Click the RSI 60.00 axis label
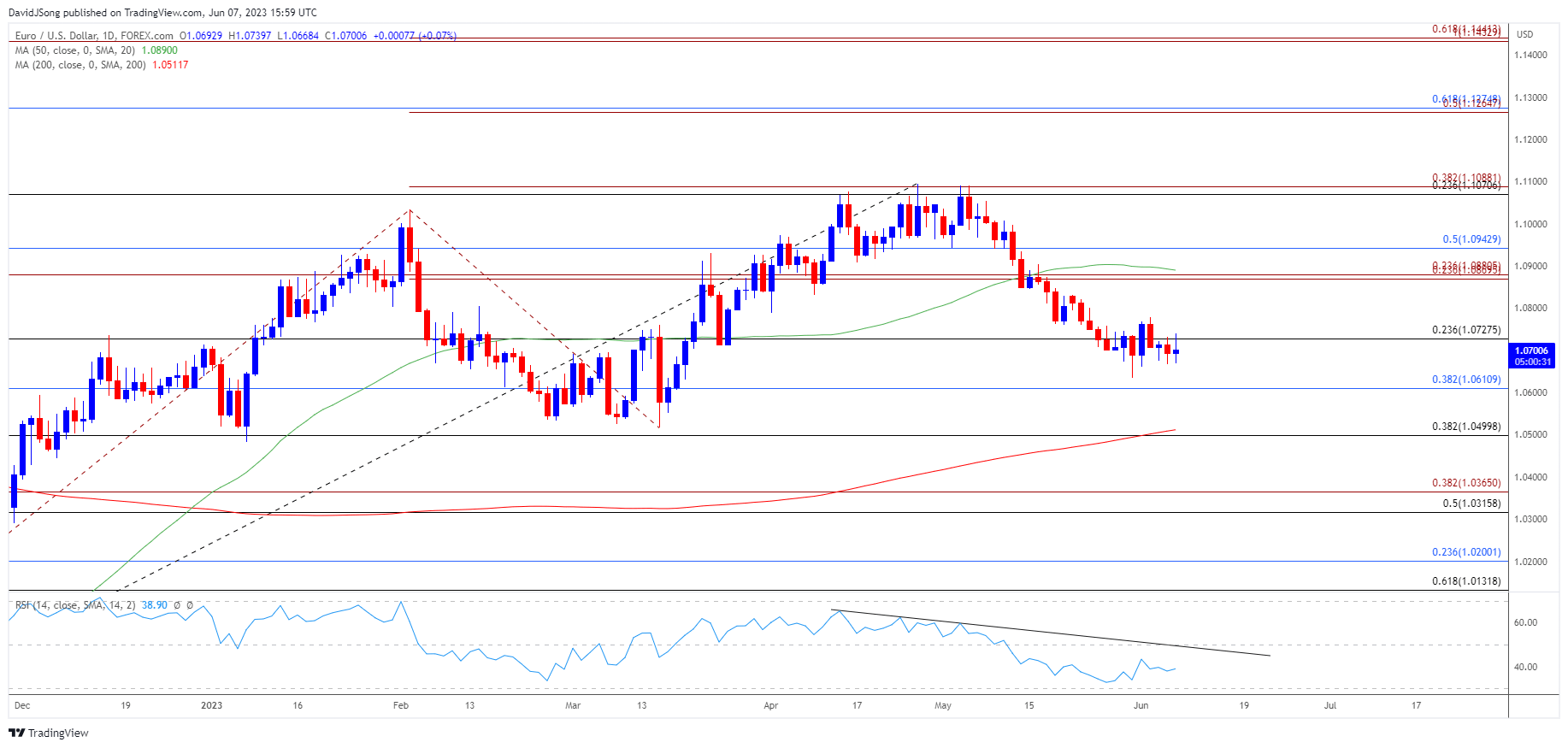This screenshot has height=748, width=1568. (x=1525, y=622)
